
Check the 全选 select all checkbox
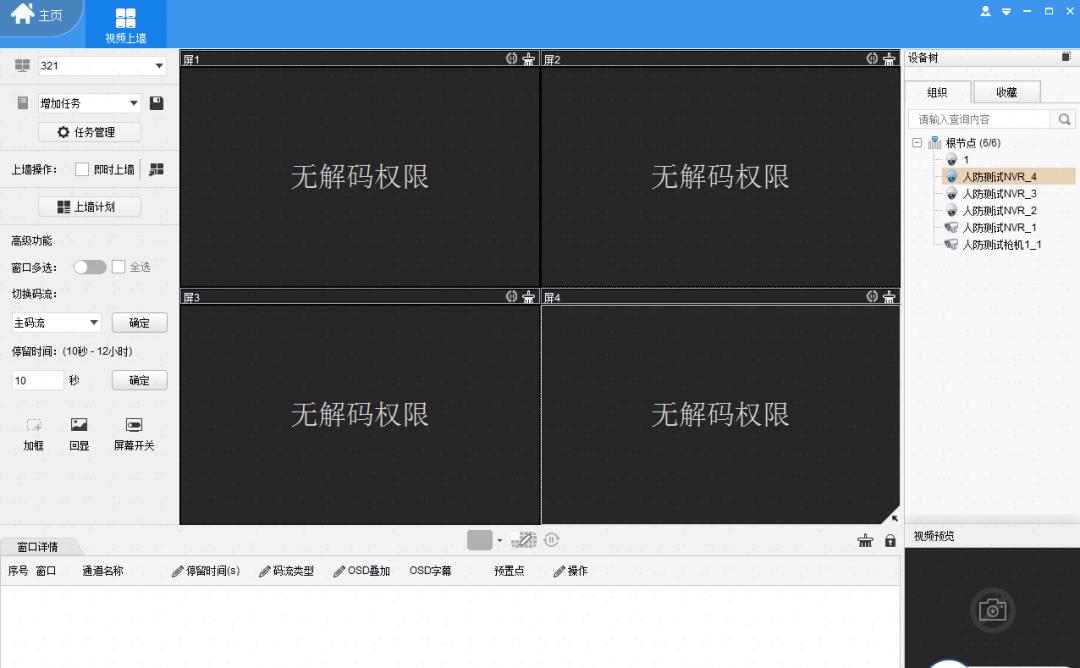click(118, 267)
